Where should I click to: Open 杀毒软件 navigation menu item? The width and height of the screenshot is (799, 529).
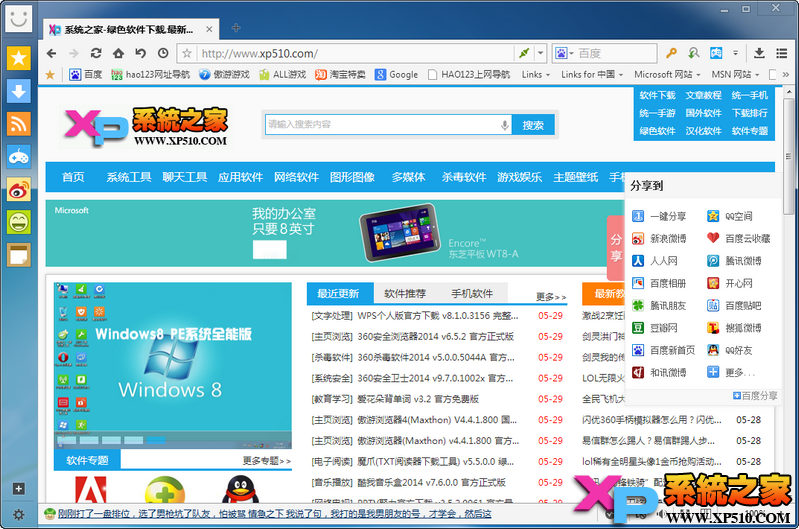coord(464,177)
